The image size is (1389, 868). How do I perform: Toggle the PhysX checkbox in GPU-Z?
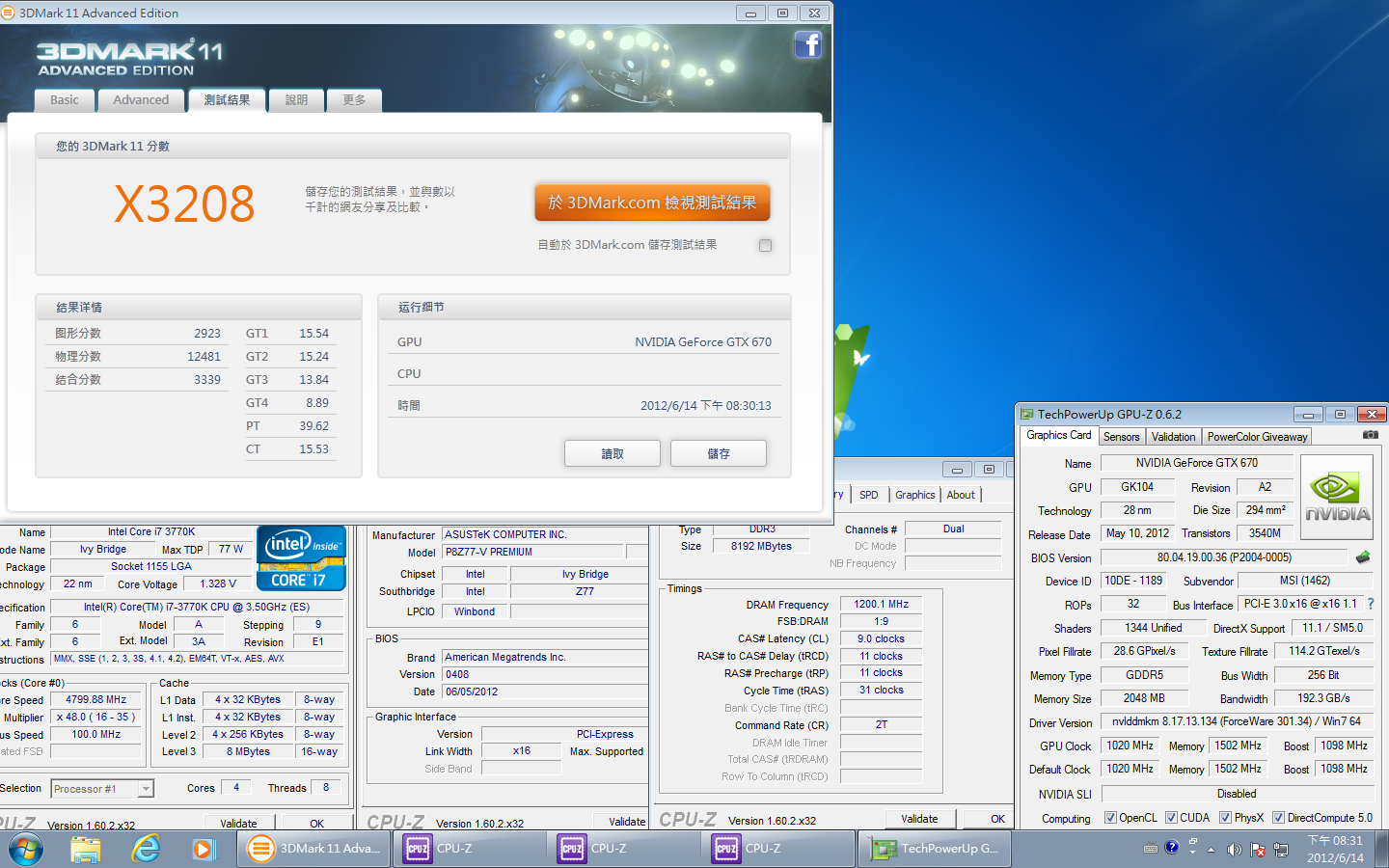pyautogui.click(x=1225, y=817)
